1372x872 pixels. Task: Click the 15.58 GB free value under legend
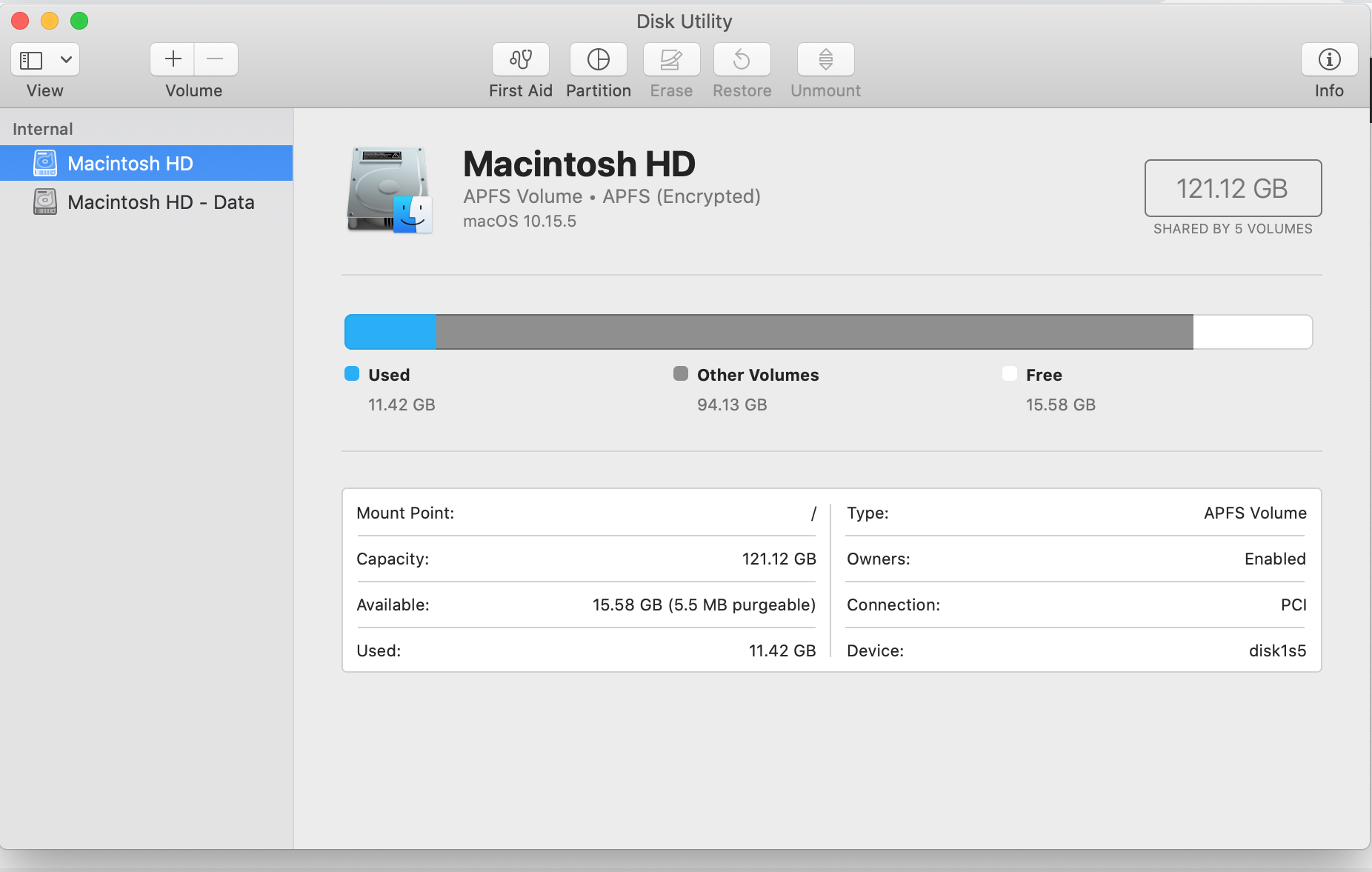(1061, 405)
